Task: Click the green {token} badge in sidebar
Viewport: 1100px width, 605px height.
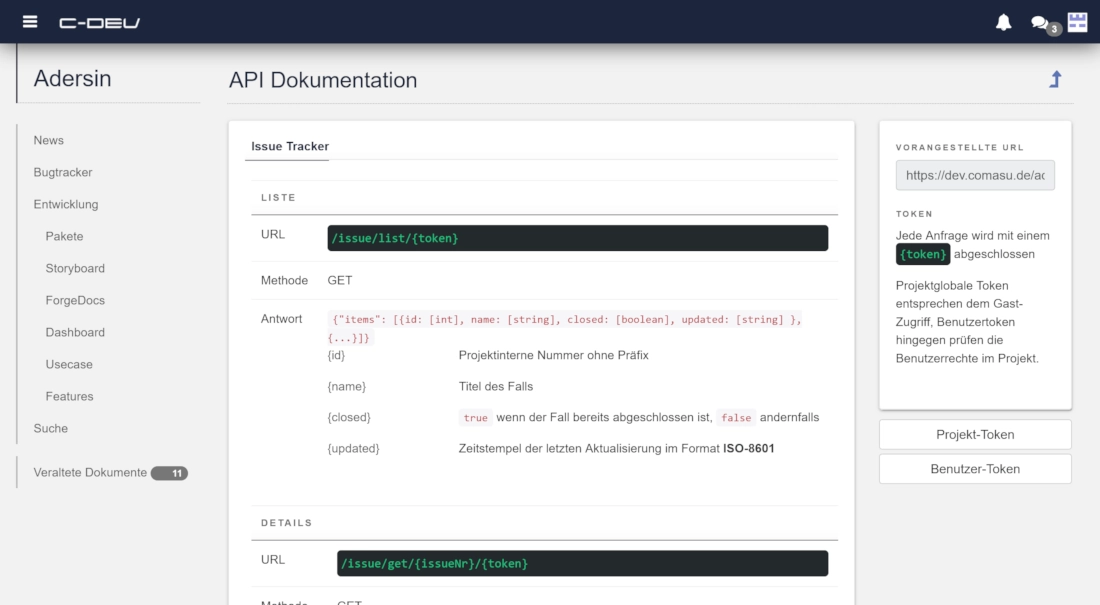Action: coord(923,254)
